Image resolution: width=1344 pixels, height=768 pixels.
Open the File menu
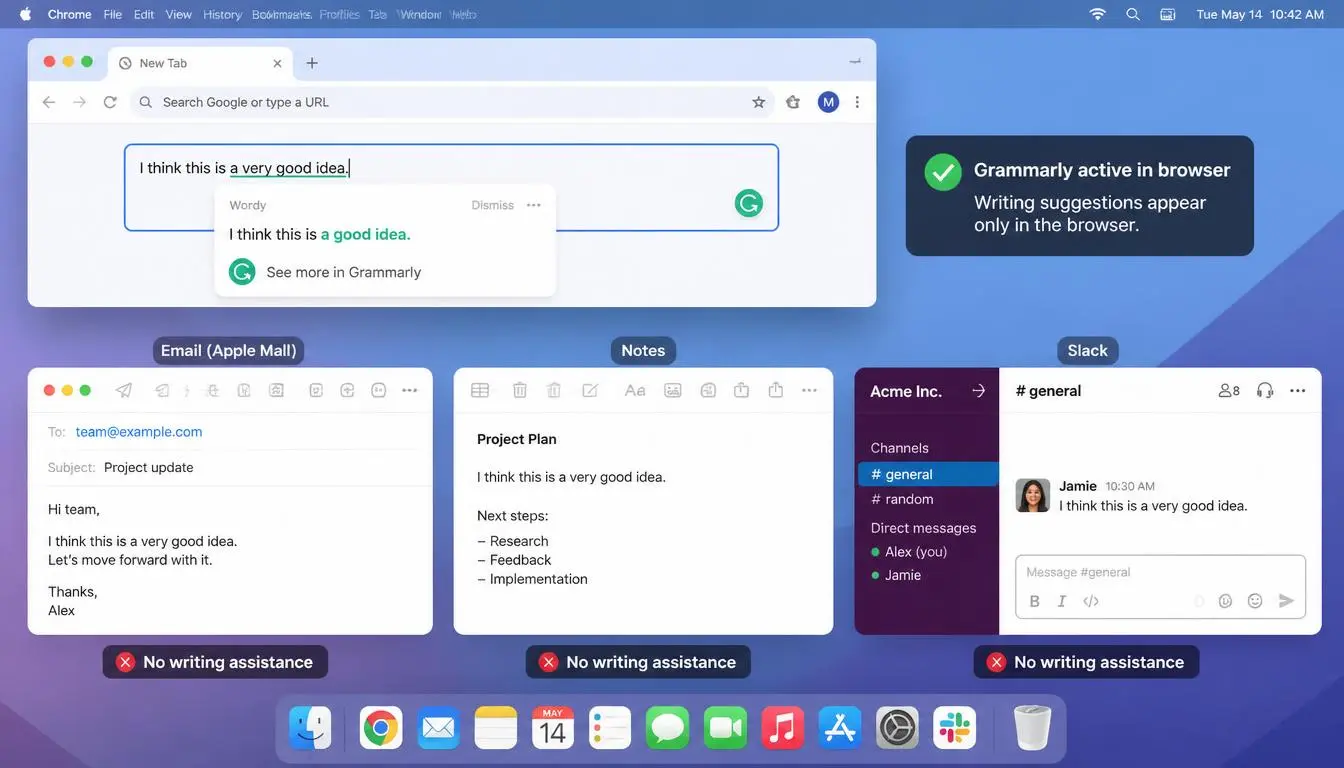coord(113,14)
